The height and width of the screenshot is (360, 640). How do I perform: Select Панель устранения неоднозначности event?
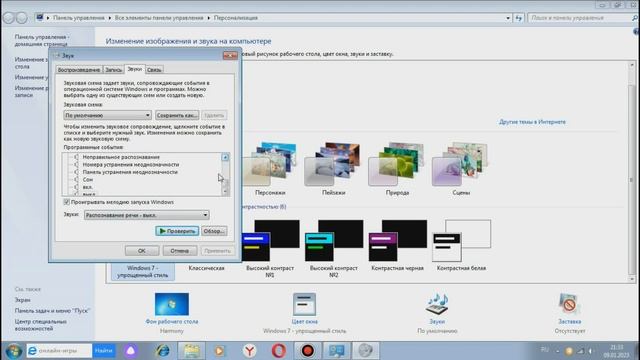tap(130, 172)
